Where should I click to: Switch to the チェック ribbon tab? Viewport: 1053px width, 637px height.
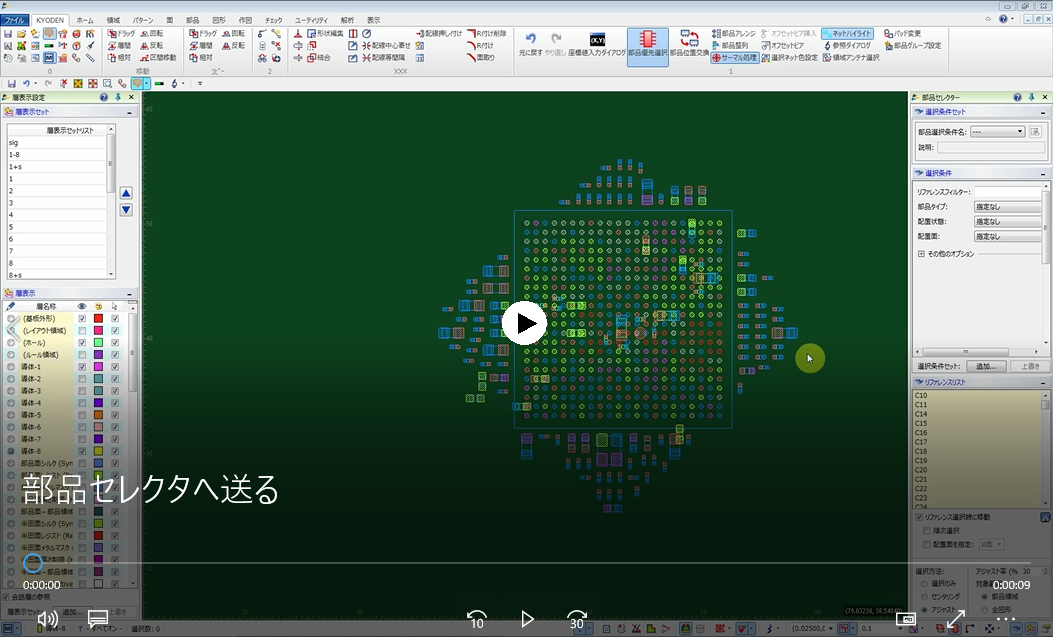[273, 20]
